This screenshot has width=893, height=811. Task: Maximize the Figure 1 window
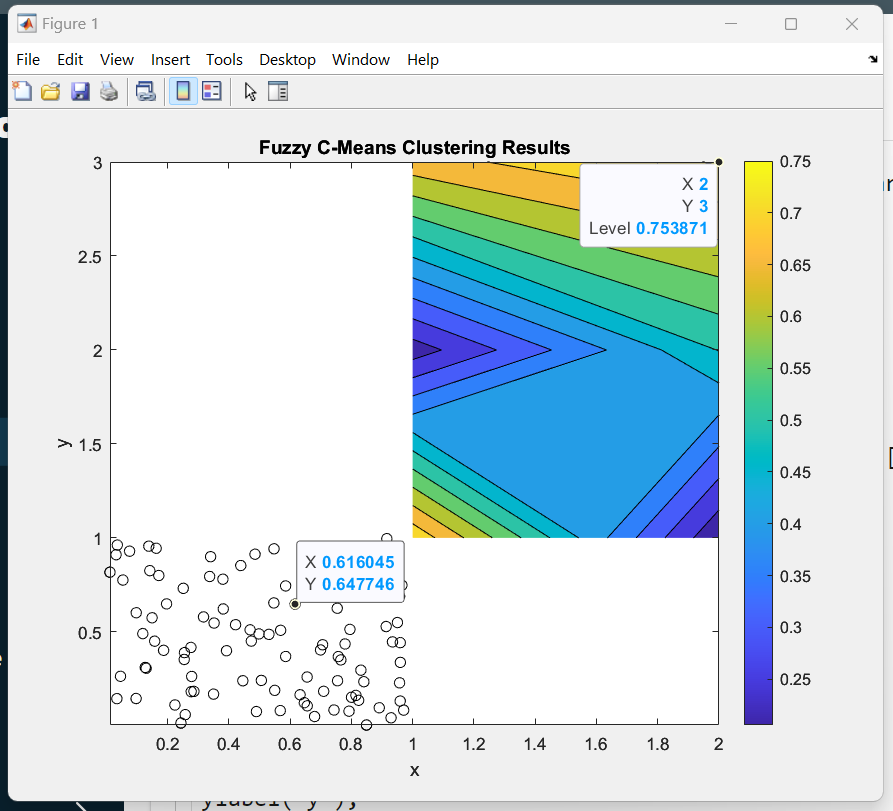(x=790, y=24)
